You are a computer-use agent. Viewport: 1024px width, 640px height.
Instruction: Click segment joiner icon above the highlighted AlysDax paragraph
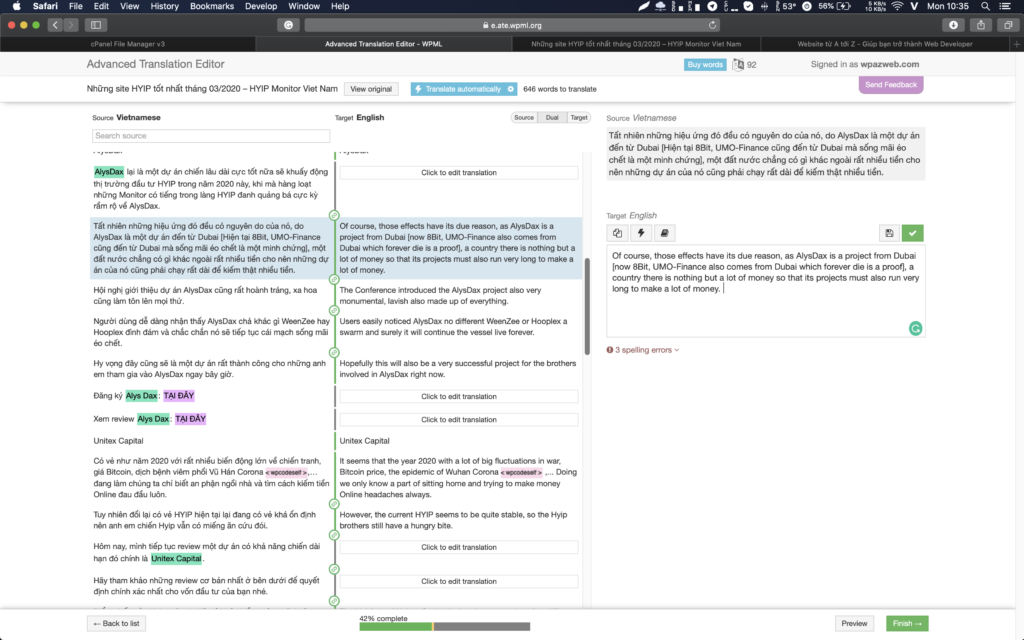point(334,216)
